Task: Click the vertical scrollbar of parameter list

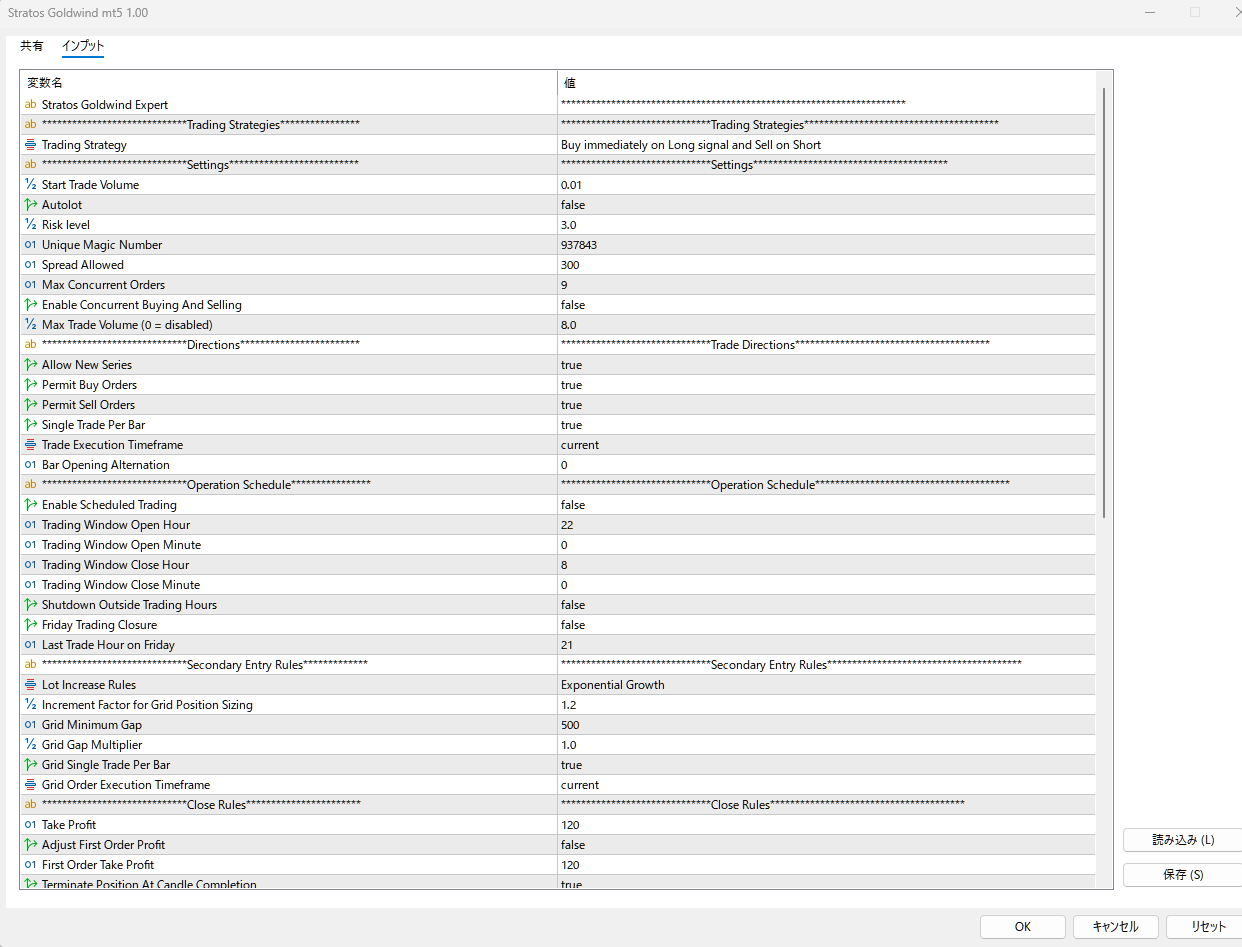Action: tap(1104, 300)
